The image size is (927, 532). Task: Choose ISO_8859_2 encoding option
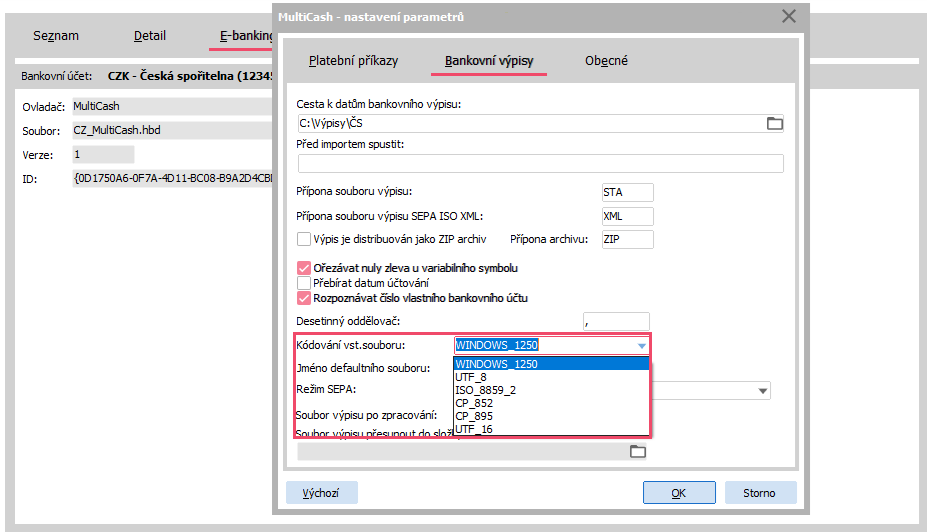(x=551, y=390)
